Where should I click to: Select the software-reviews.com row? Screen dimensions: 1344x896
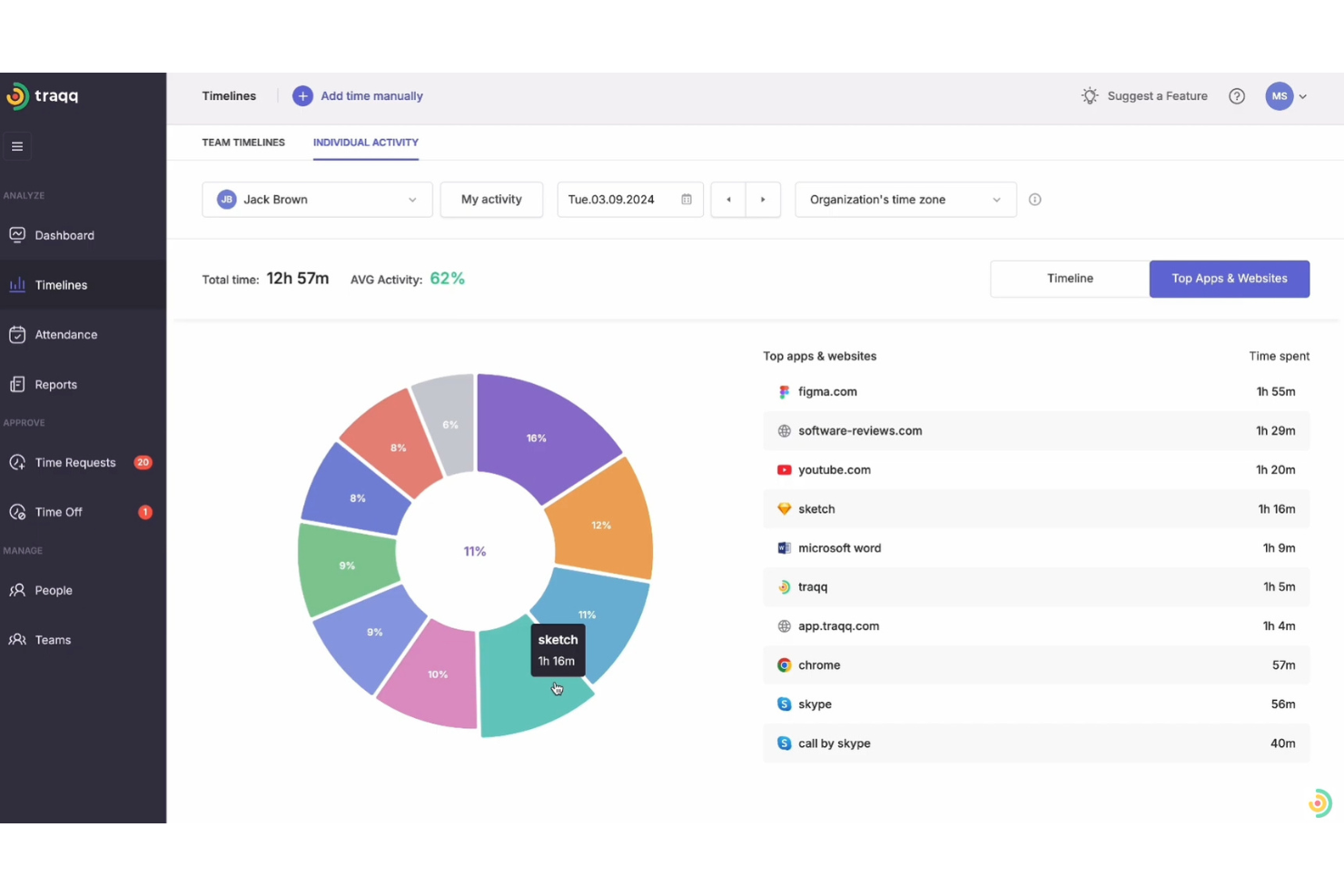1036,431
